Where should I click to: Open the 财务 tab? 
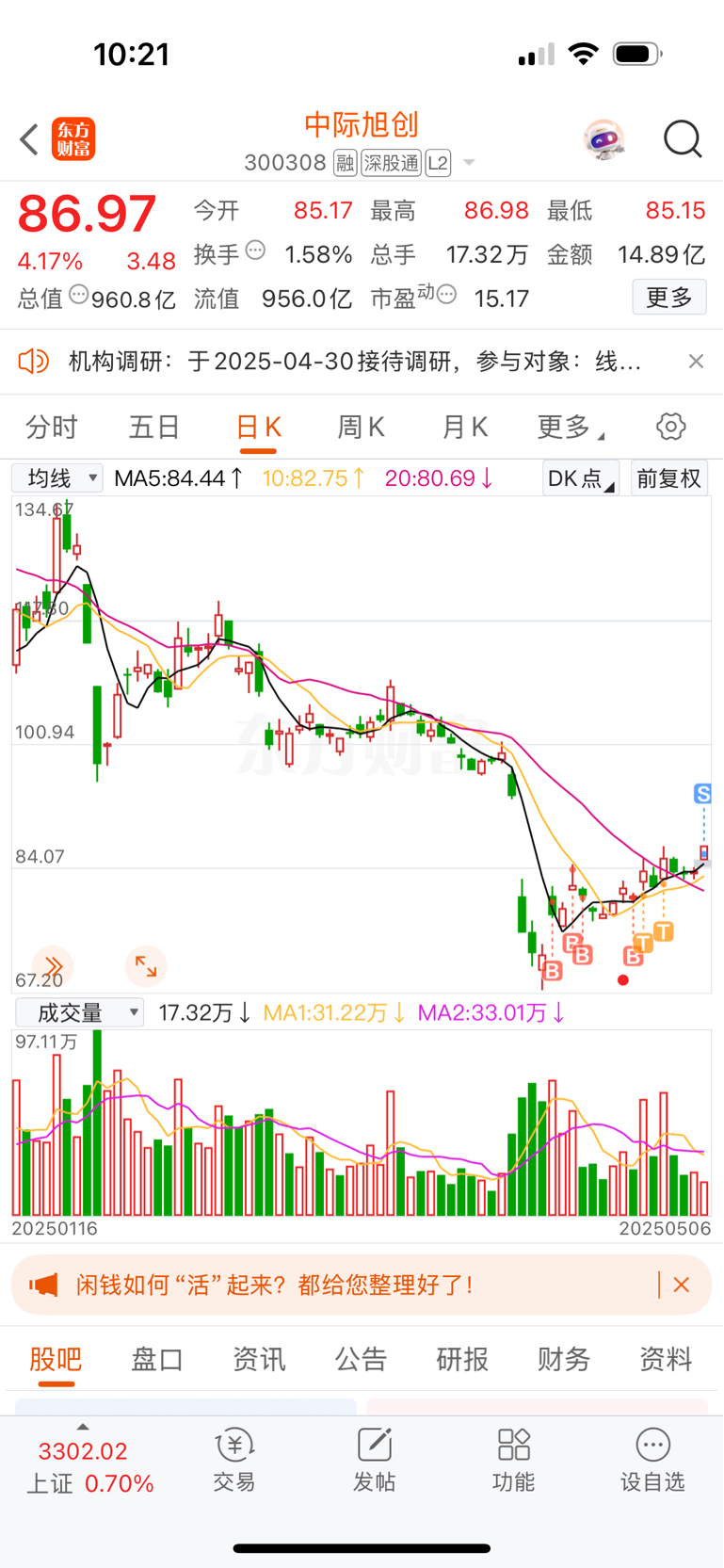tap(564, 1359)
